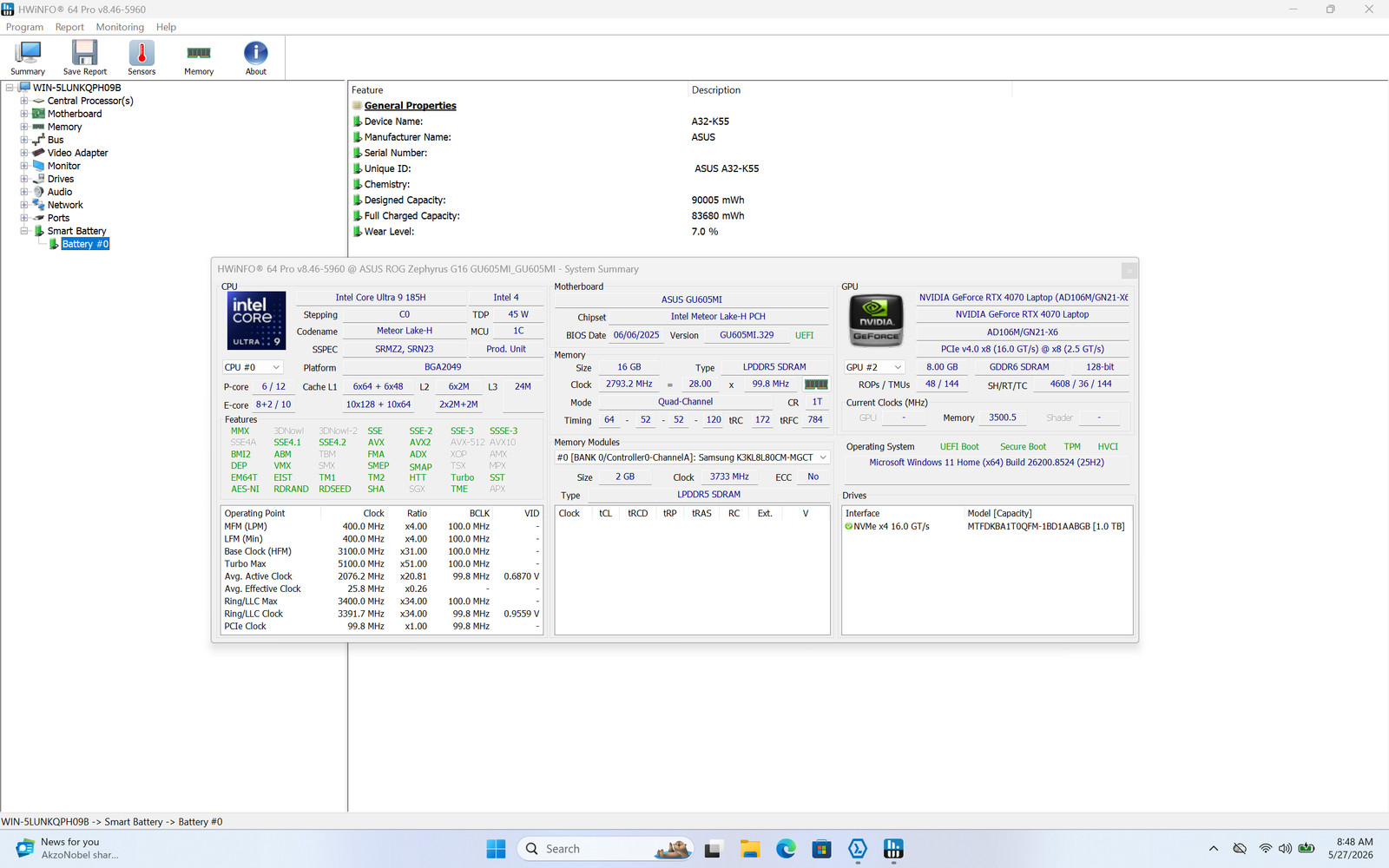Click the ASUS GU605MI motherboard field
Screen dimensions: 1389x868
click(692, 299)
